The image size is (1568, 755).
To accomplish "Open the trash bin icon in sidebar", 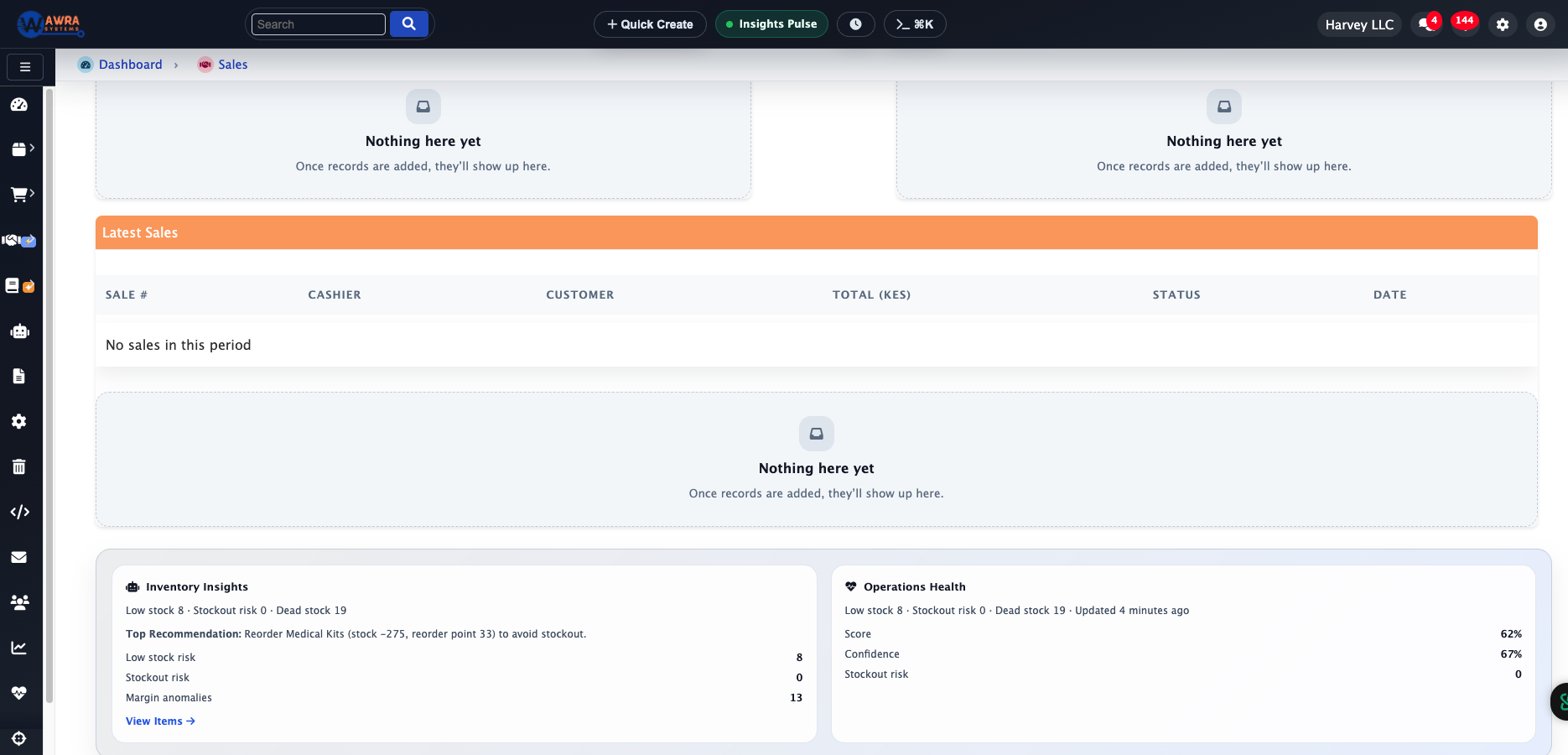I will click(x=19, y=466).
